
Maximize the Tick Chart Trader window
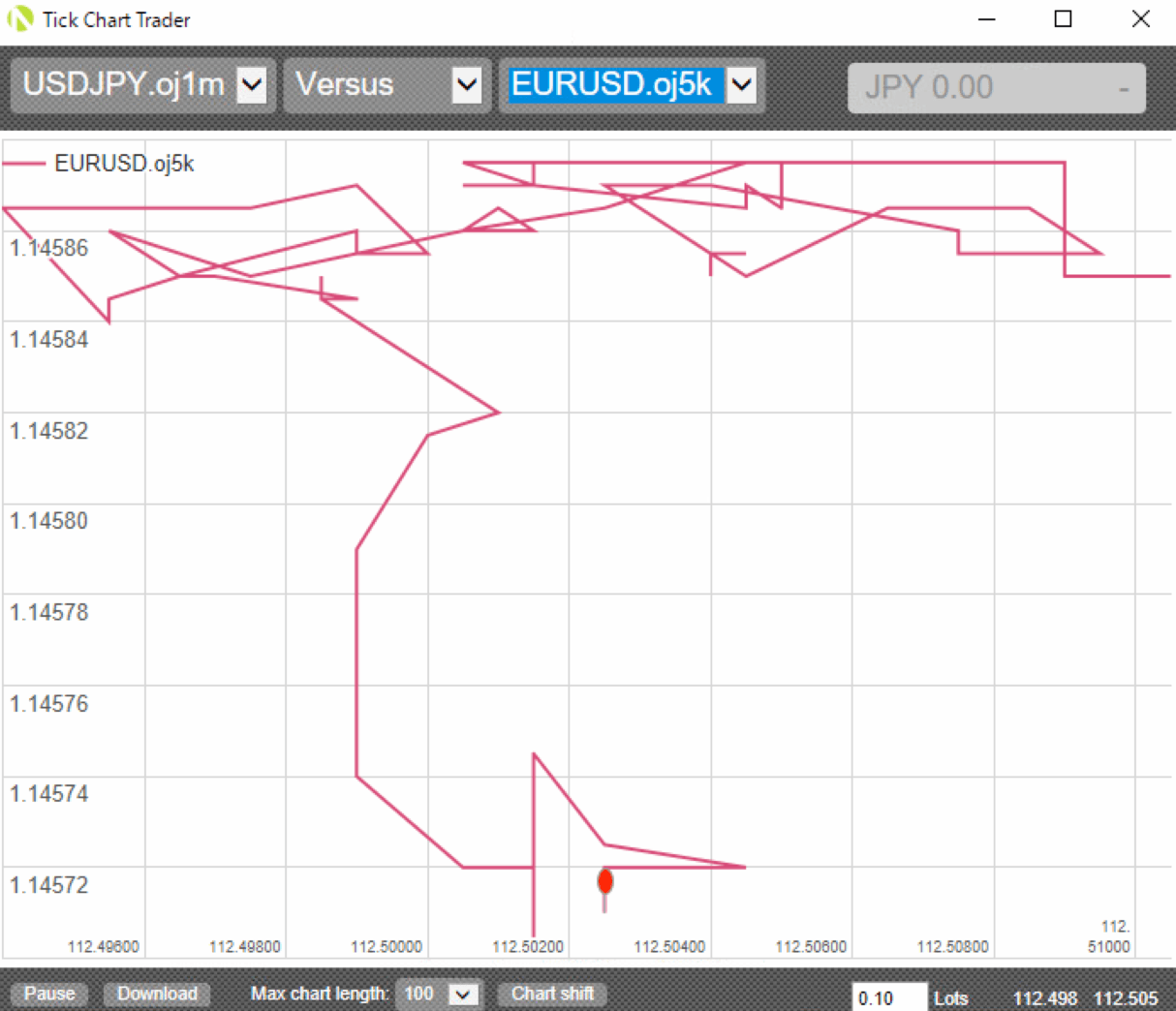pyautogui.click(x=1063, y=19)
